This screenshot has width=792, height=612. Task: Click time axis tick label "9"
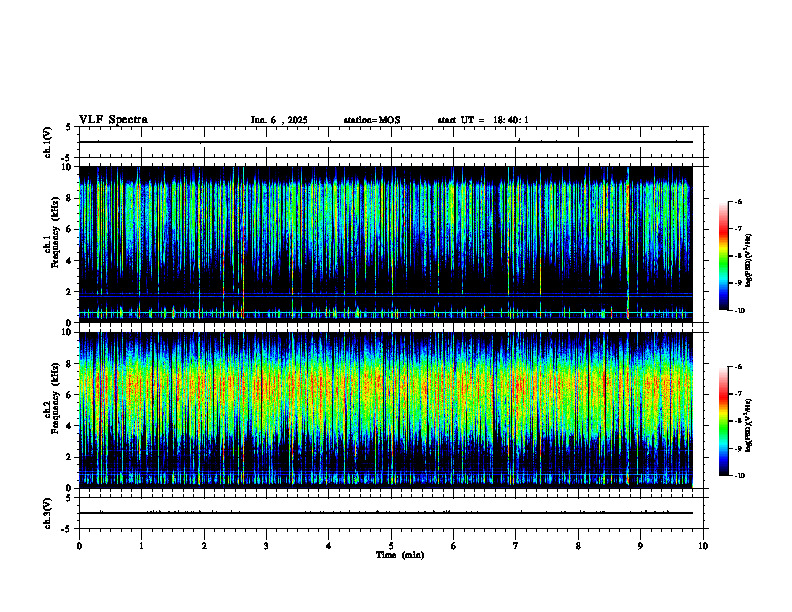(640, 546)
